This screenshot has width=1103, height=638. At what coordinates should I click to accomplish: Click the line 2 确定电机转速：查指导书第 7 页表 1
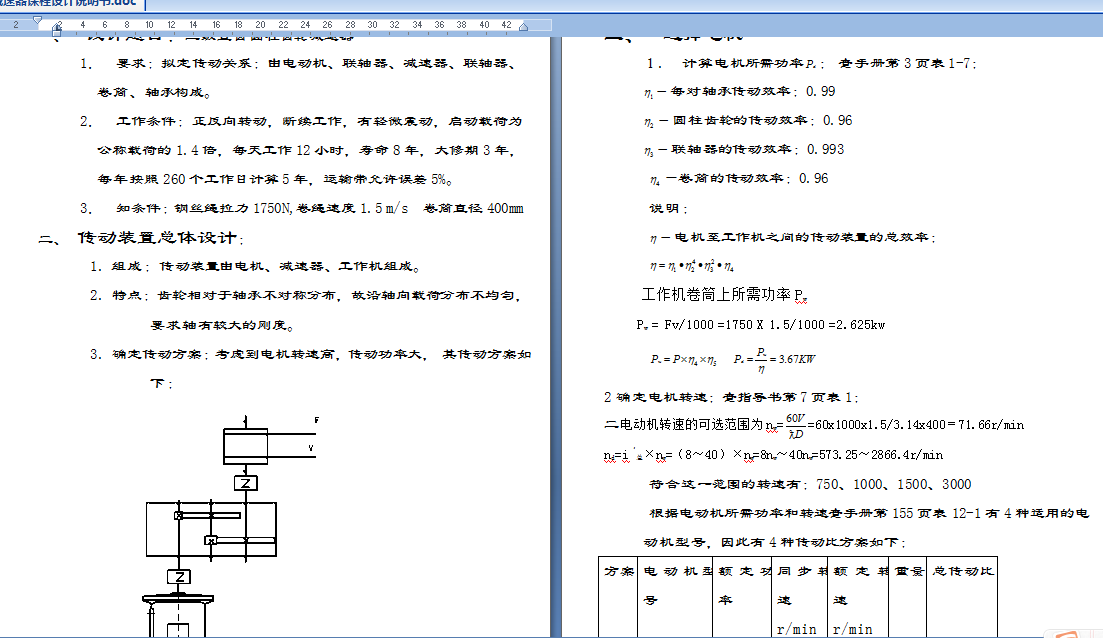tap(732, 397)
